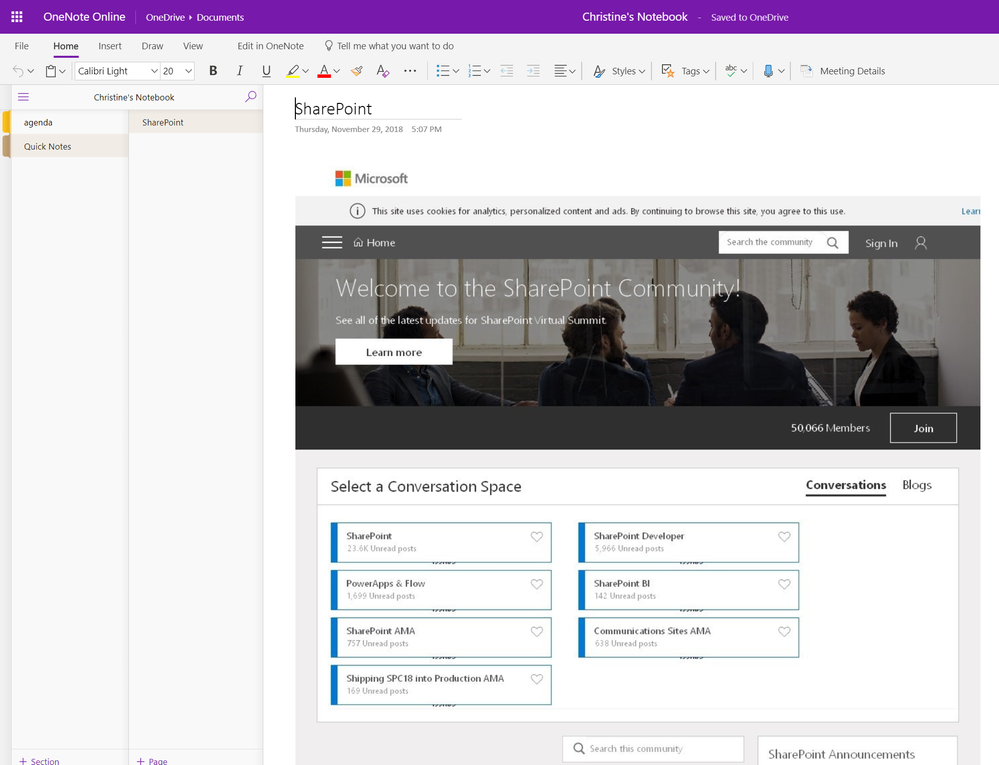Screen dimensions: 999x765
Task: Click the clipboard Paste icon
Action: (51, 71)
